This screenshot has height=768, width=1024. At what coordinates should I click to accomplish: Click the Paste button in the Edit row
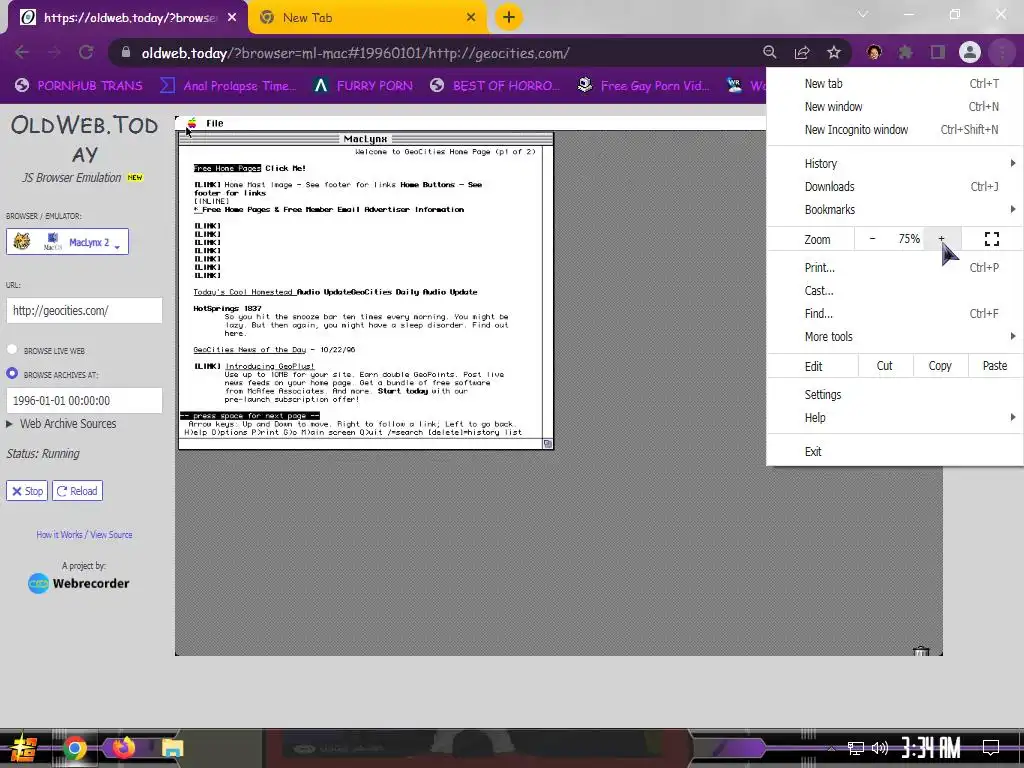coord(995,366)
